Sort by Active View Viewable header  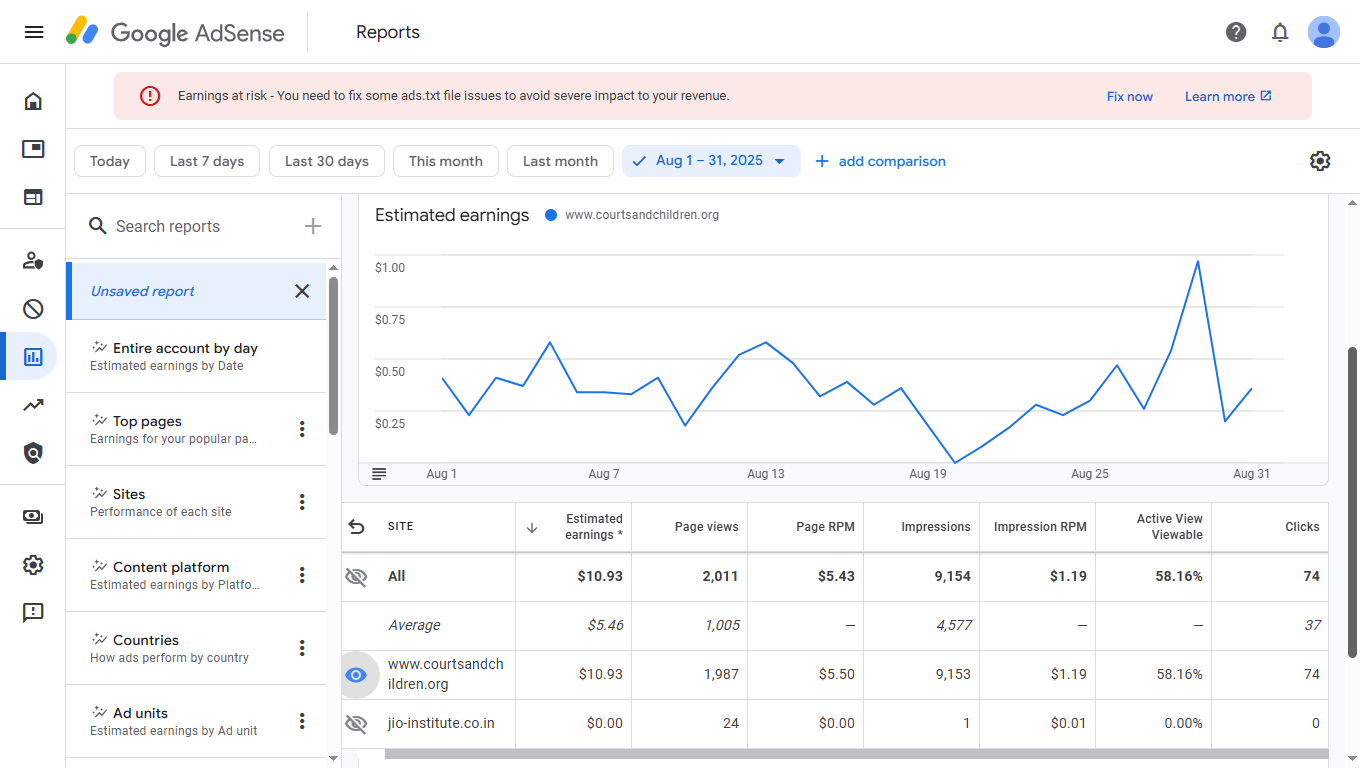click(1169, 527)
